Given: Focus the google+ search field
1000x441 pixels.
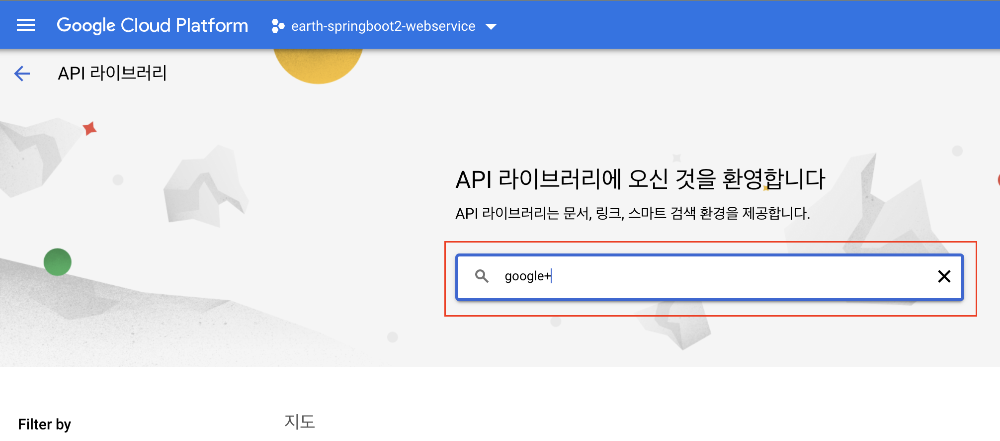Looking at the screenshot, I should 709,276.
